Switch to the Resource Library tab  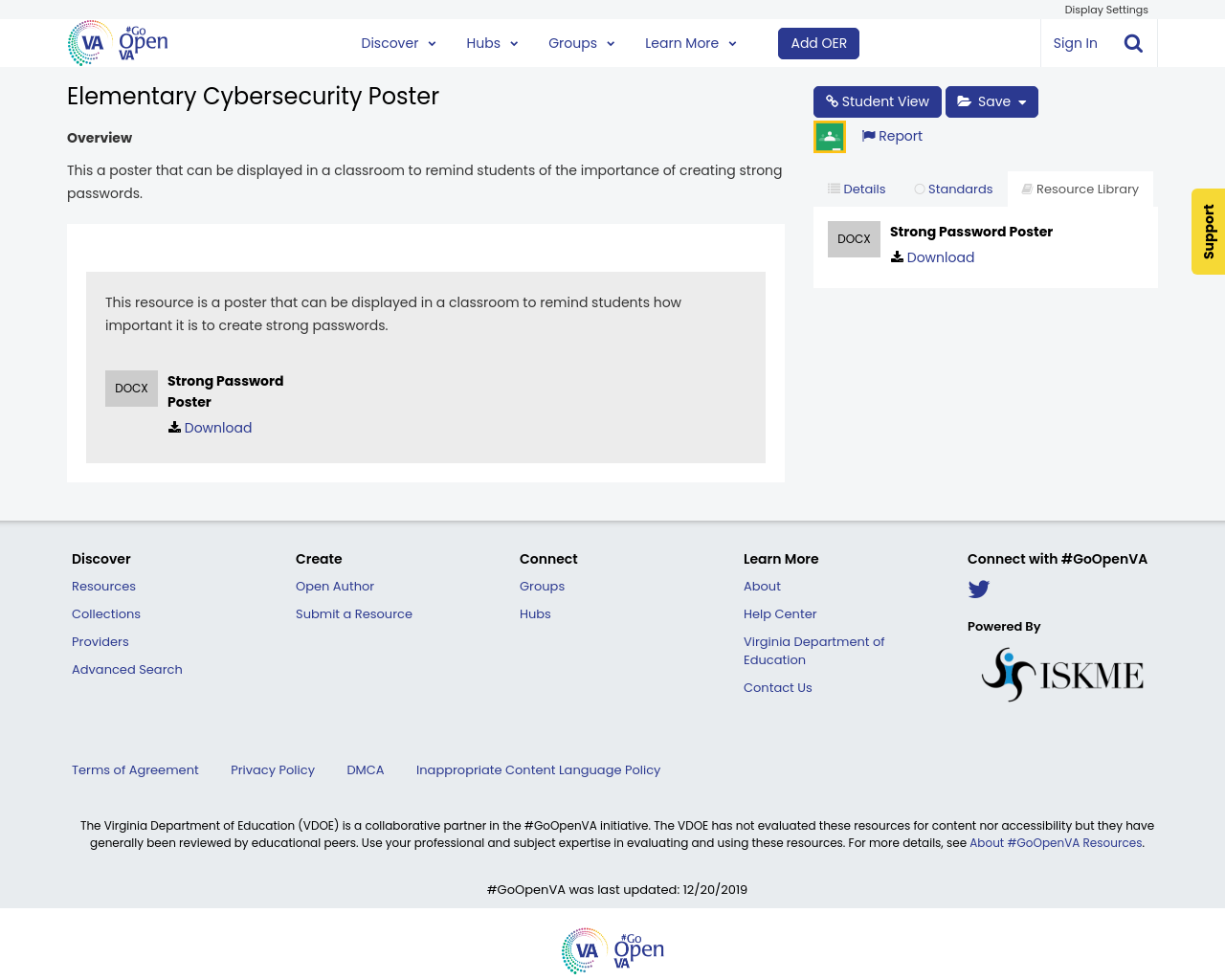tap(1080, 188)
